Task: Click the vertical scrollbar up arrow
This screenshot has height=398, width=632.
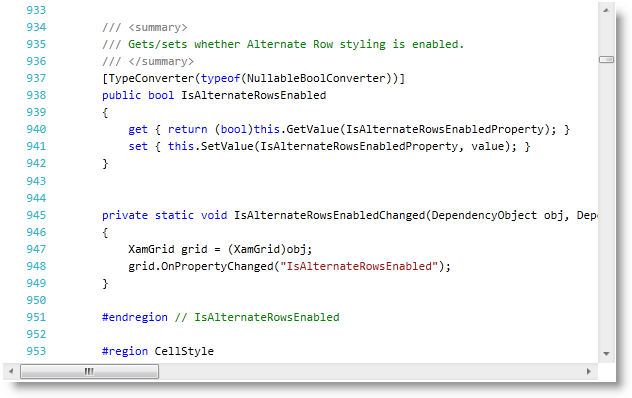Action: pos(606,10)
